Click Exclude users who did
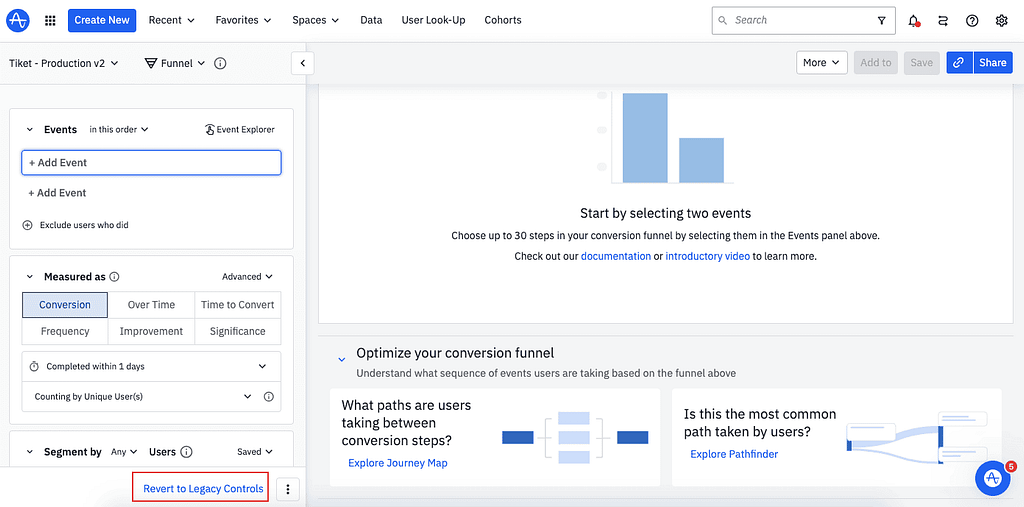 tap(84, 225)
